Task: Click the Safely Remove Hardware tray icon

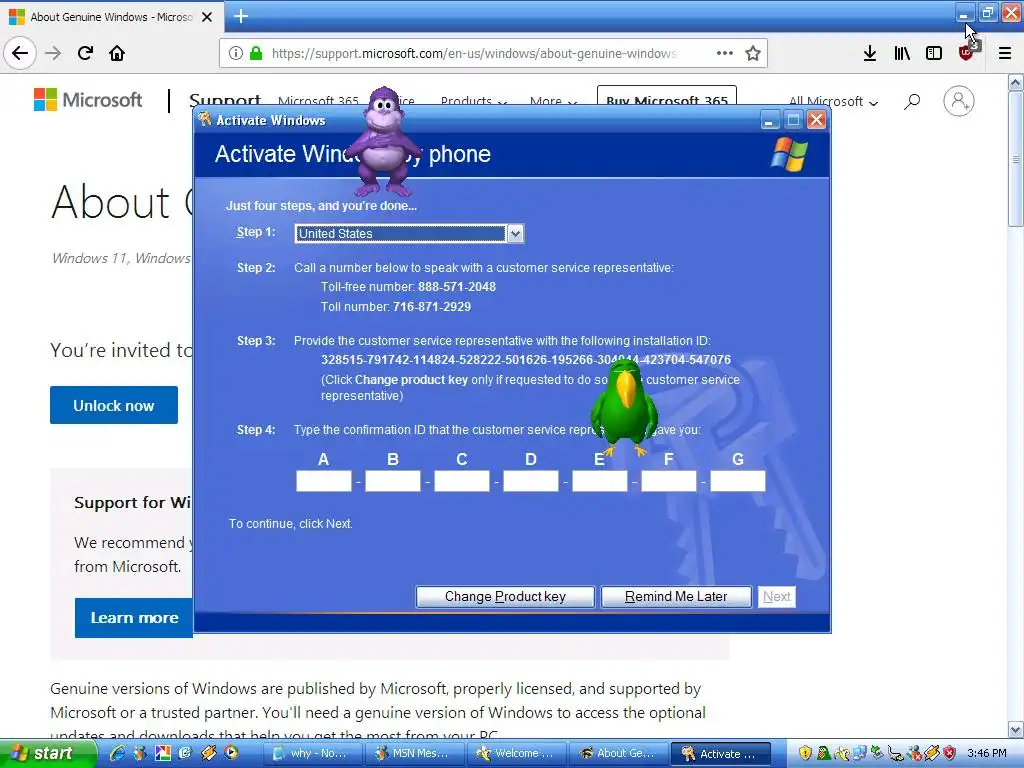Action: coord(877,753)
